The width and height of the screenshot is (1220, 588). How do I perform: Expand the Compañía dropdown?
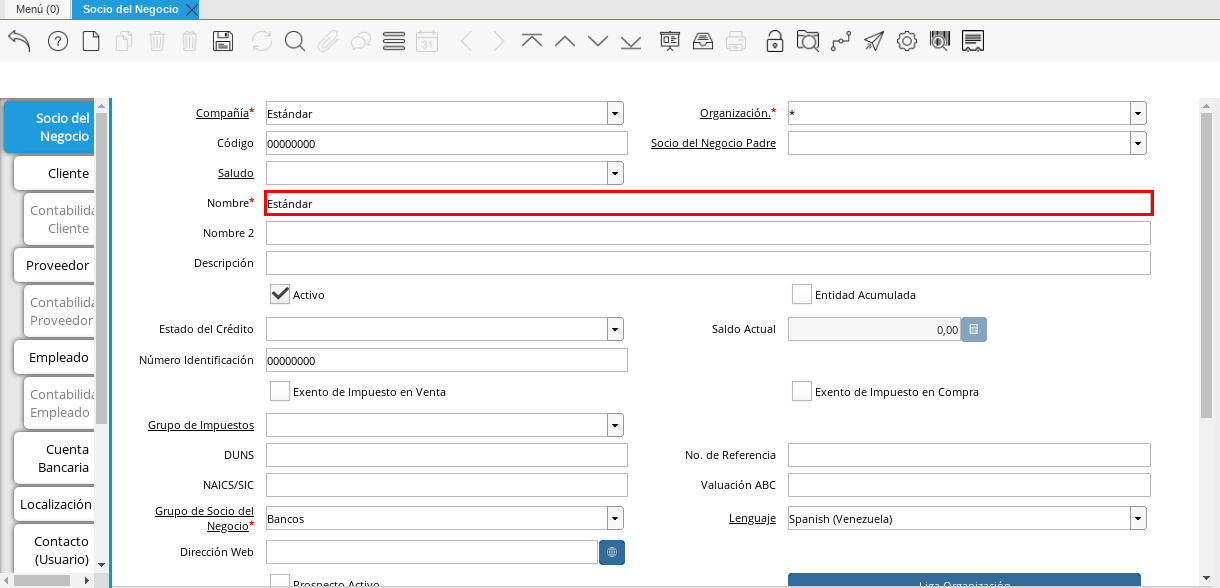pos(615,114)
